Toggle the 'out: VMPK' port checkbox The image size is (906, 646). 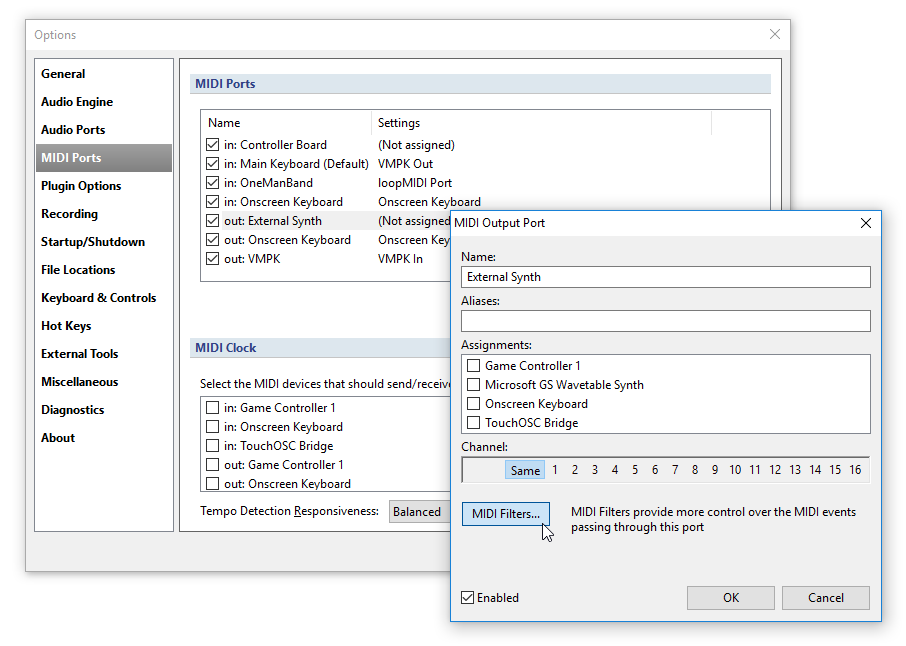[x=213, y=259]
